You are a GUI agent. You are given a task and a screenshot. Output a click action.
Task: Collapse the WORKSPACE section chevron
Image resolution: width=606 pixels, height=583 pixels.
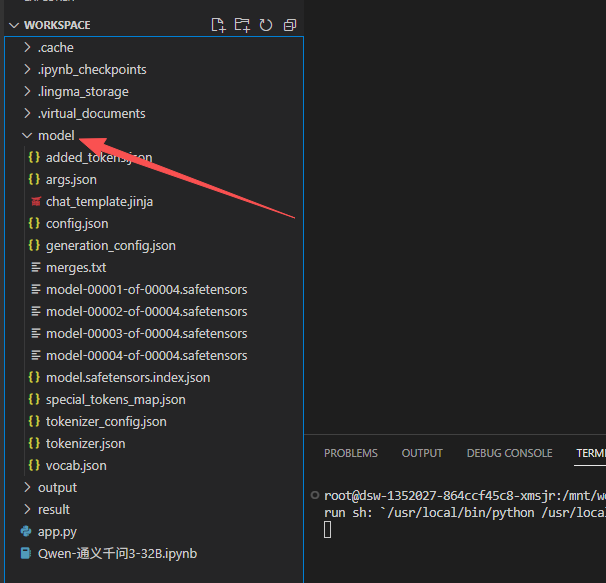[x=14, y=26]
